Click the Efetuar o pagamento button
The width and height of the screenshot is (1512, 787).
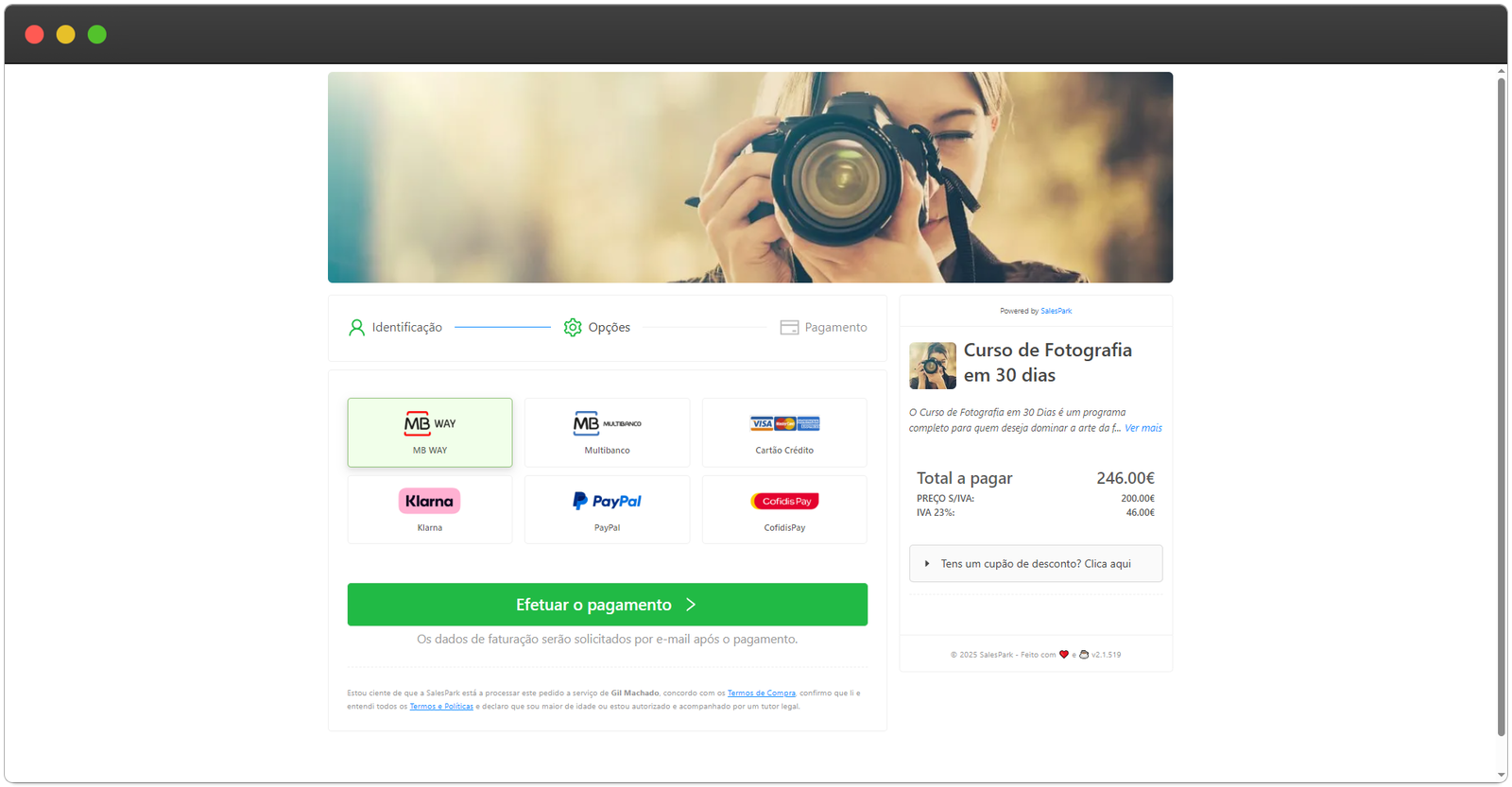pos(607,605)
